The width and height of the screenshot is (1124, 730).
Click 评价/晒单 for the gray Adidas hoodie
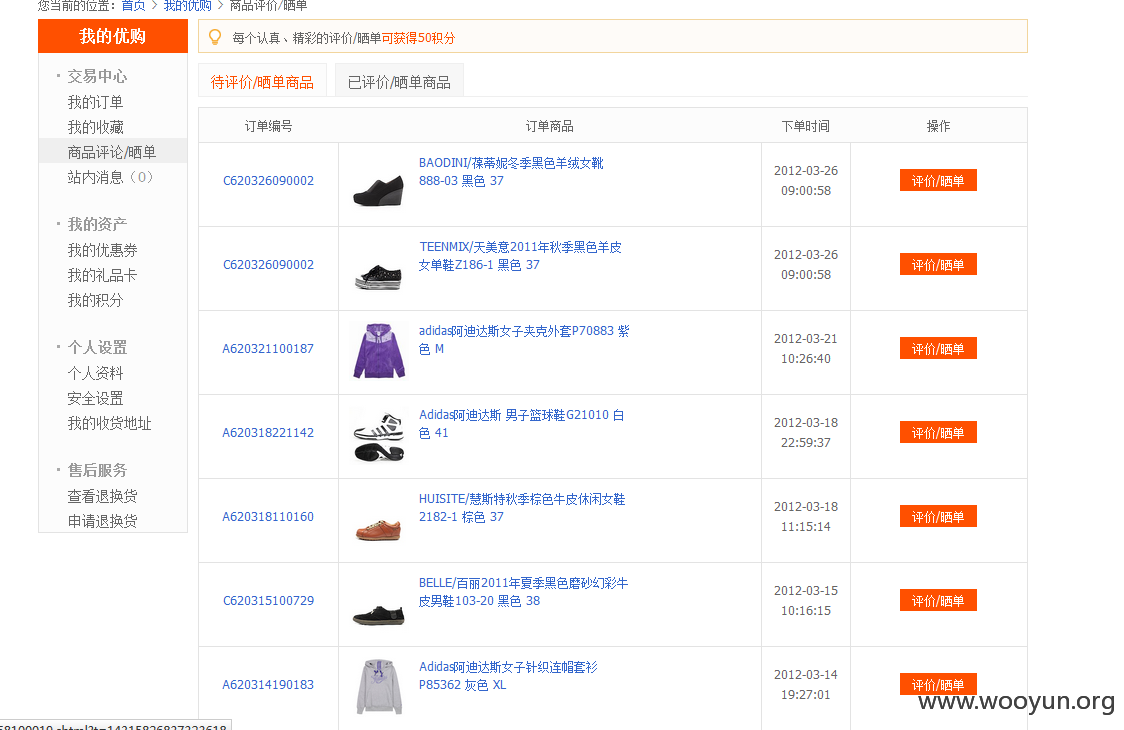point(938,683)
